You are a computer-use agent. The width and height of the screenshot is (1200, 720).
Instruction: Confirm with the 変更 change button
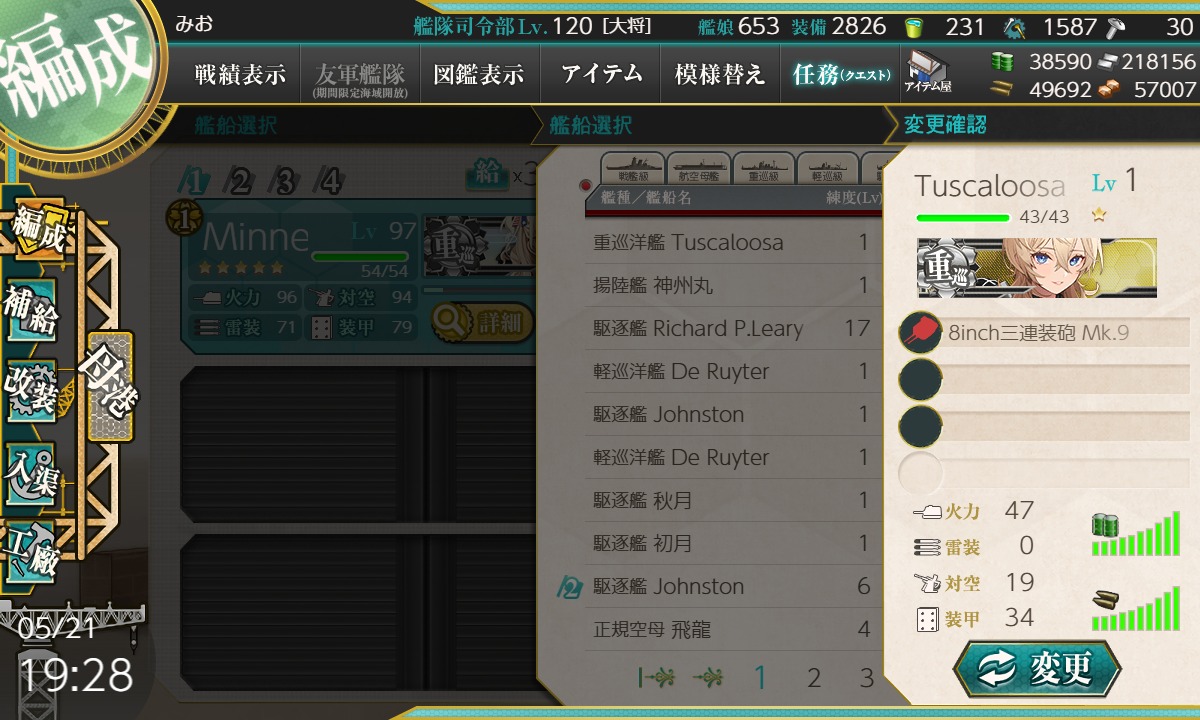point(1037,670)
